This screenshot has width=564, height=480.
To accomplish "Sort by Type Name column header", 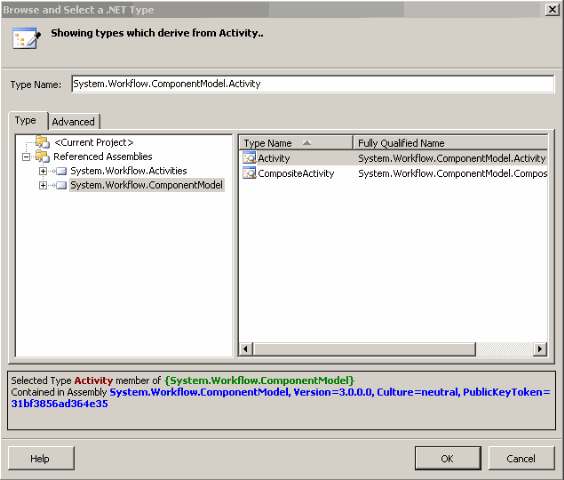I will (295, 143).
